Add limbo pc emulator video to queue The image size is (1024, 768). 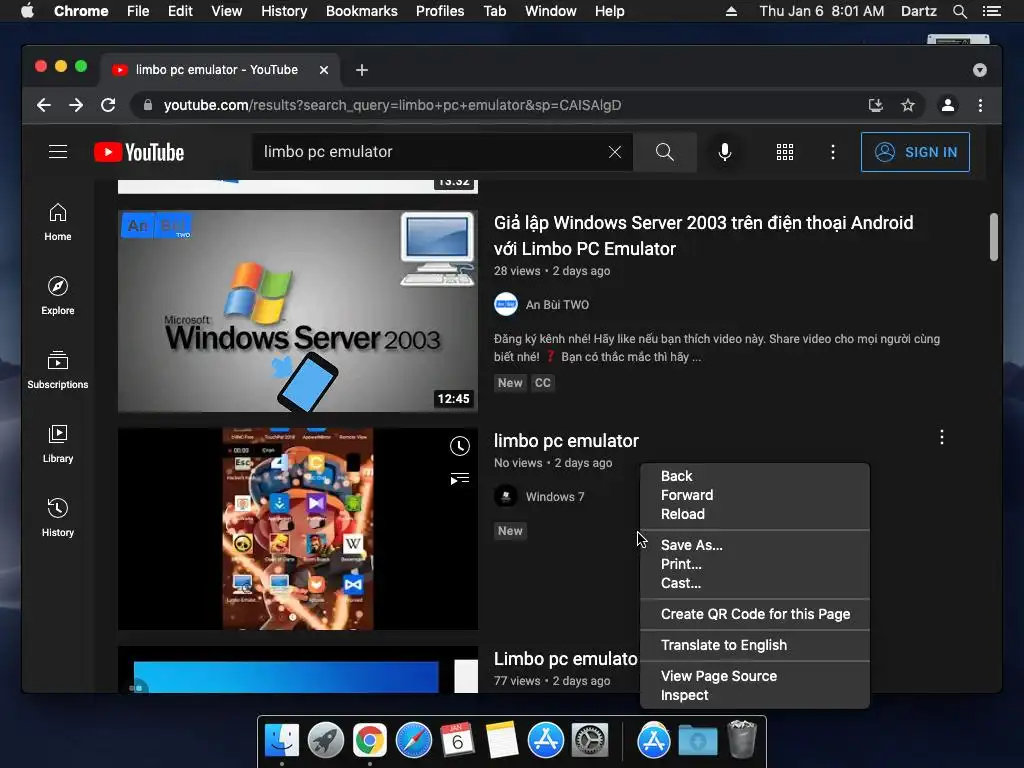pyautogui.click(x=460, y=479)
